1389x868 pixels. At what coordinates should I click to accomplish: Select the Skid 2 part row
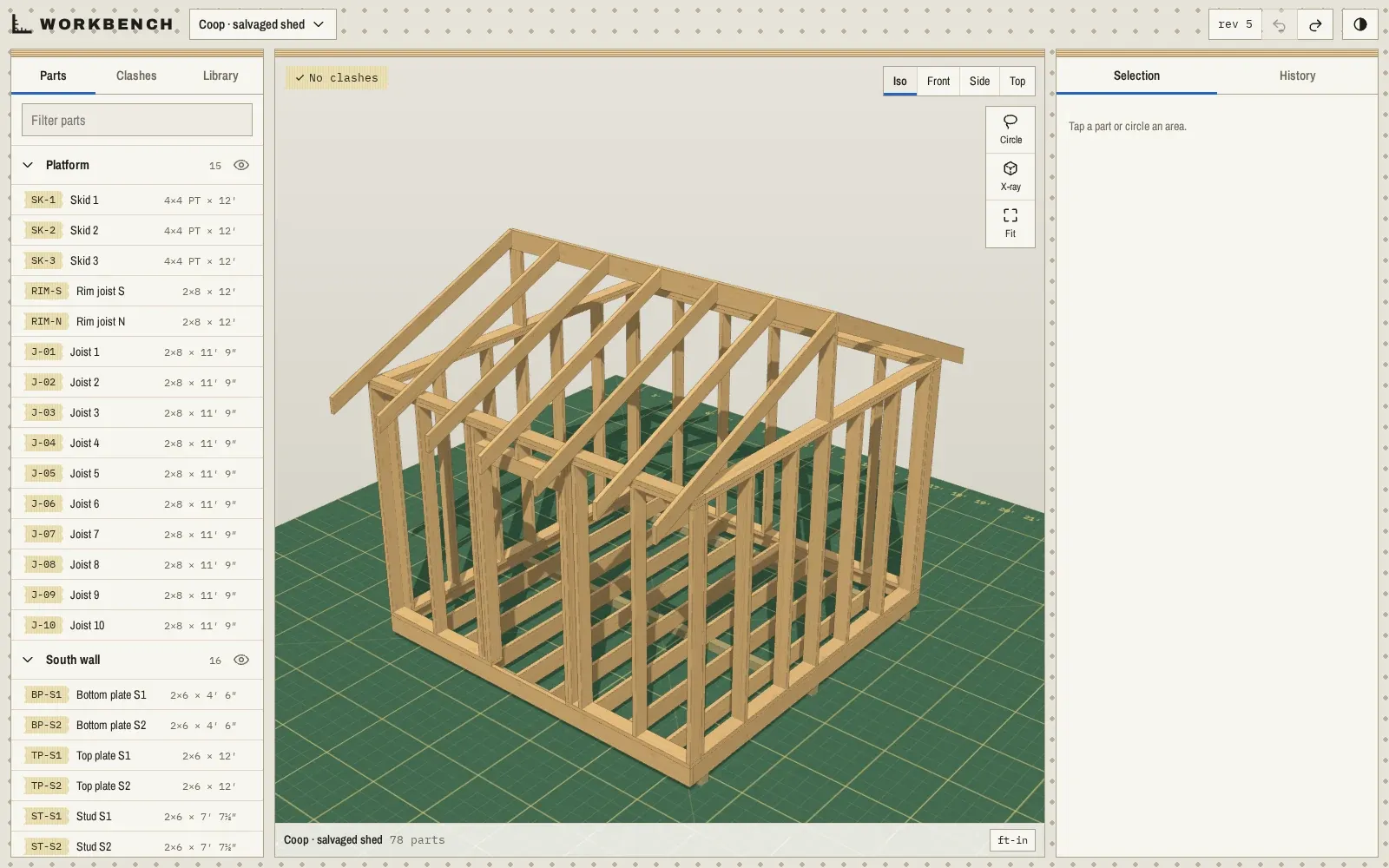coord(137,230)
